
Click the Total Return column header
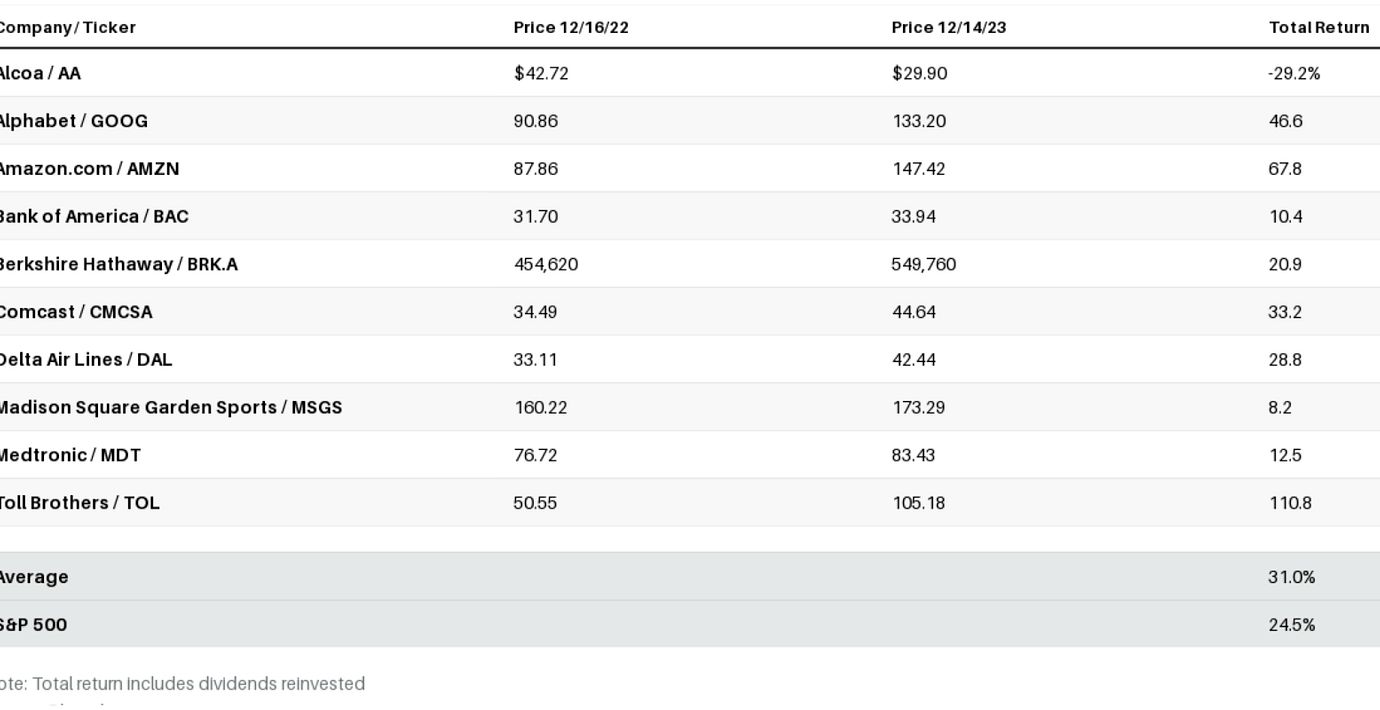point(1319,28)
